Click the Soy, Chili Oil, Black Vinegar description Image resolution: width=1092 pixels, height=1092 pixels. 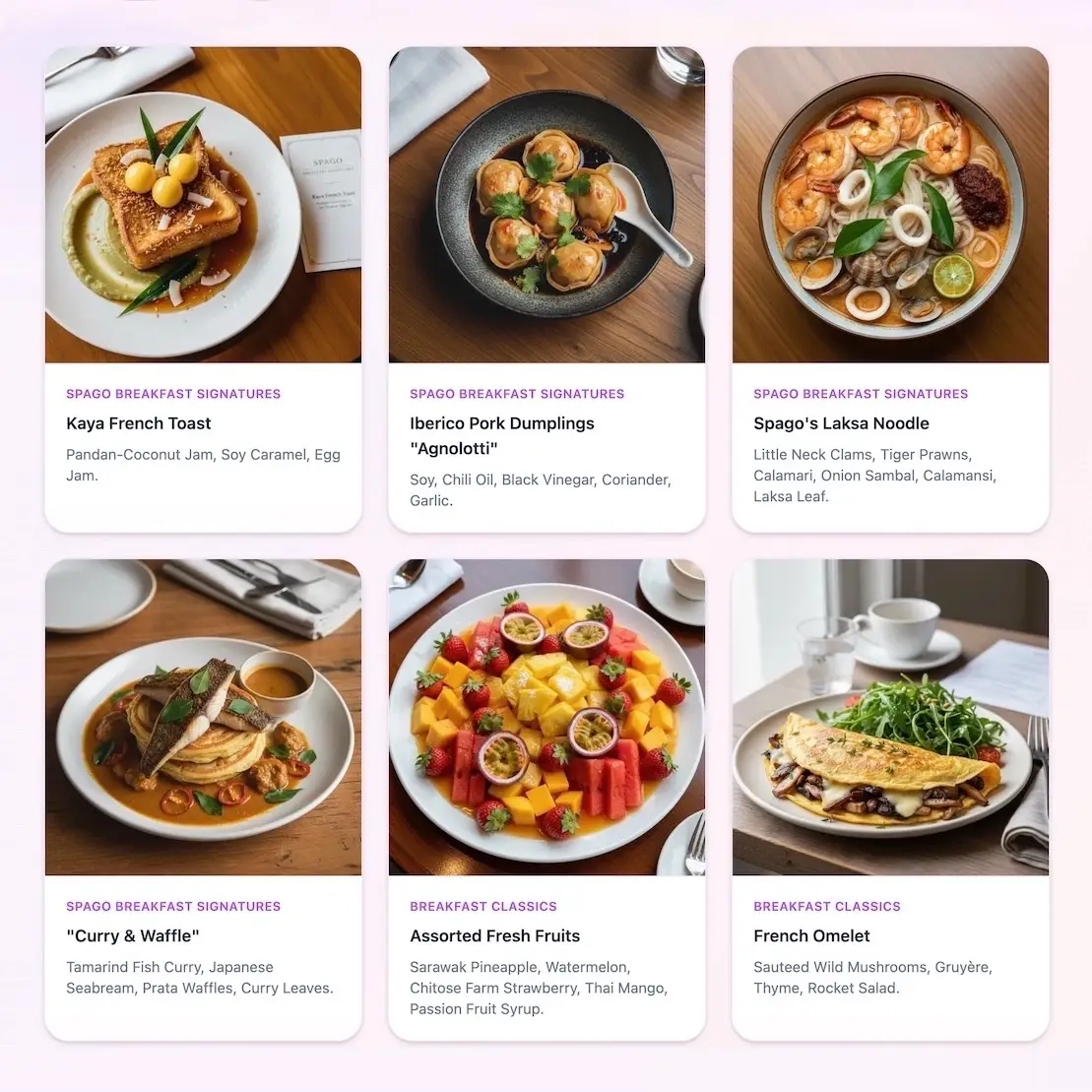coord(541,490)
